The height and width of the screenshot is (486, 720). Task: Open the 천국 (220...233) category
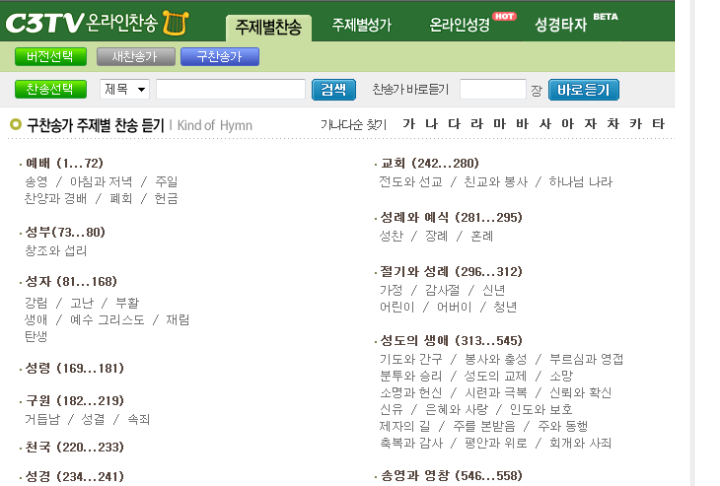74,447
